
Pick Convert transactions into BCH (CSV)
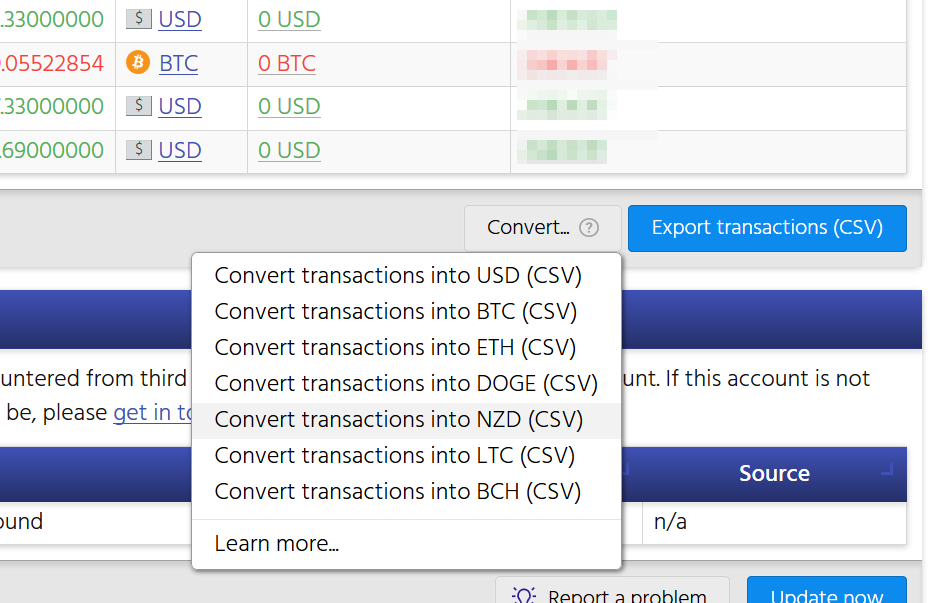click(397, 491)
